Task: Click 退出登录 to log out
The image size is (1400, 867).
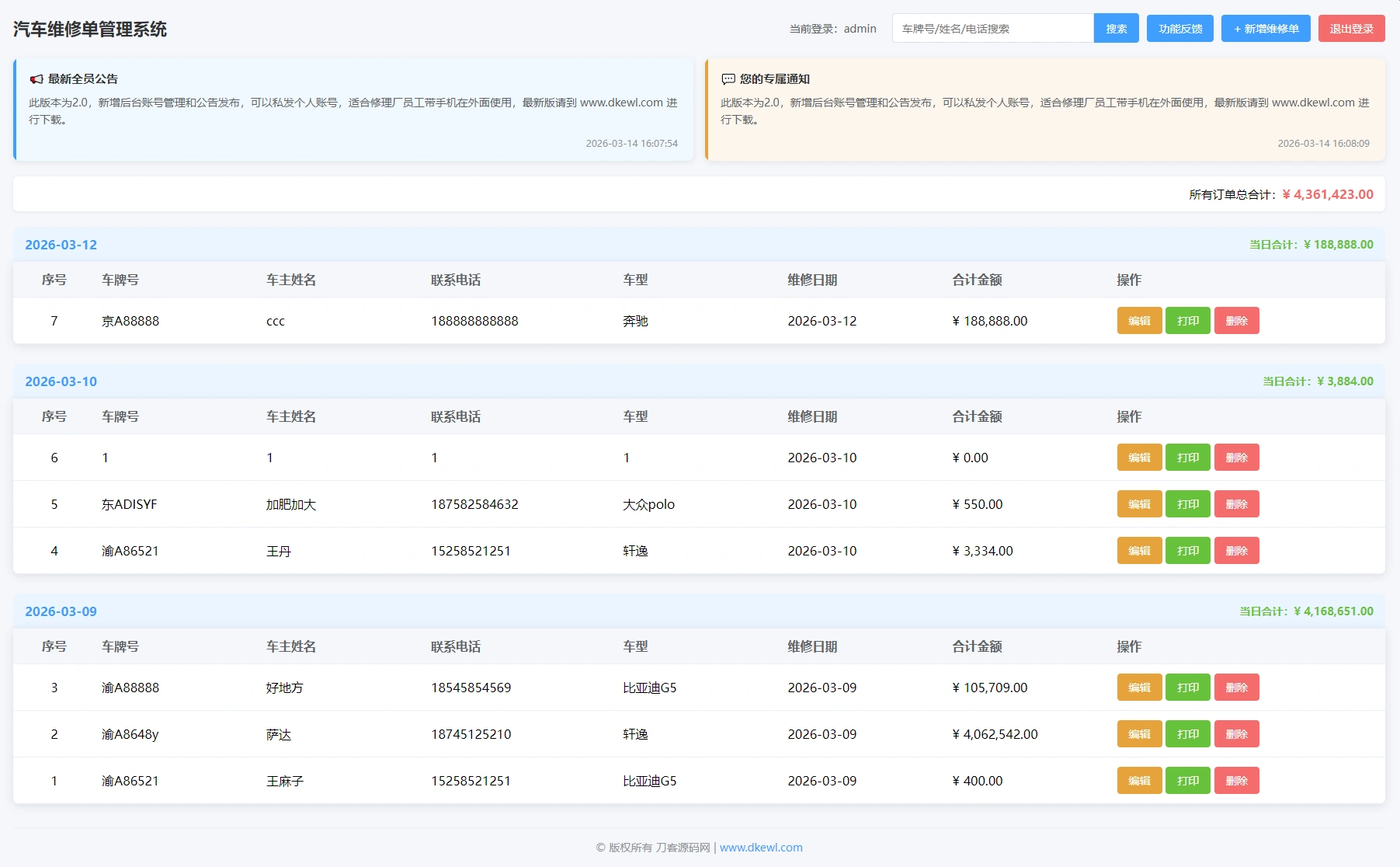Action: coord(1351,28)
